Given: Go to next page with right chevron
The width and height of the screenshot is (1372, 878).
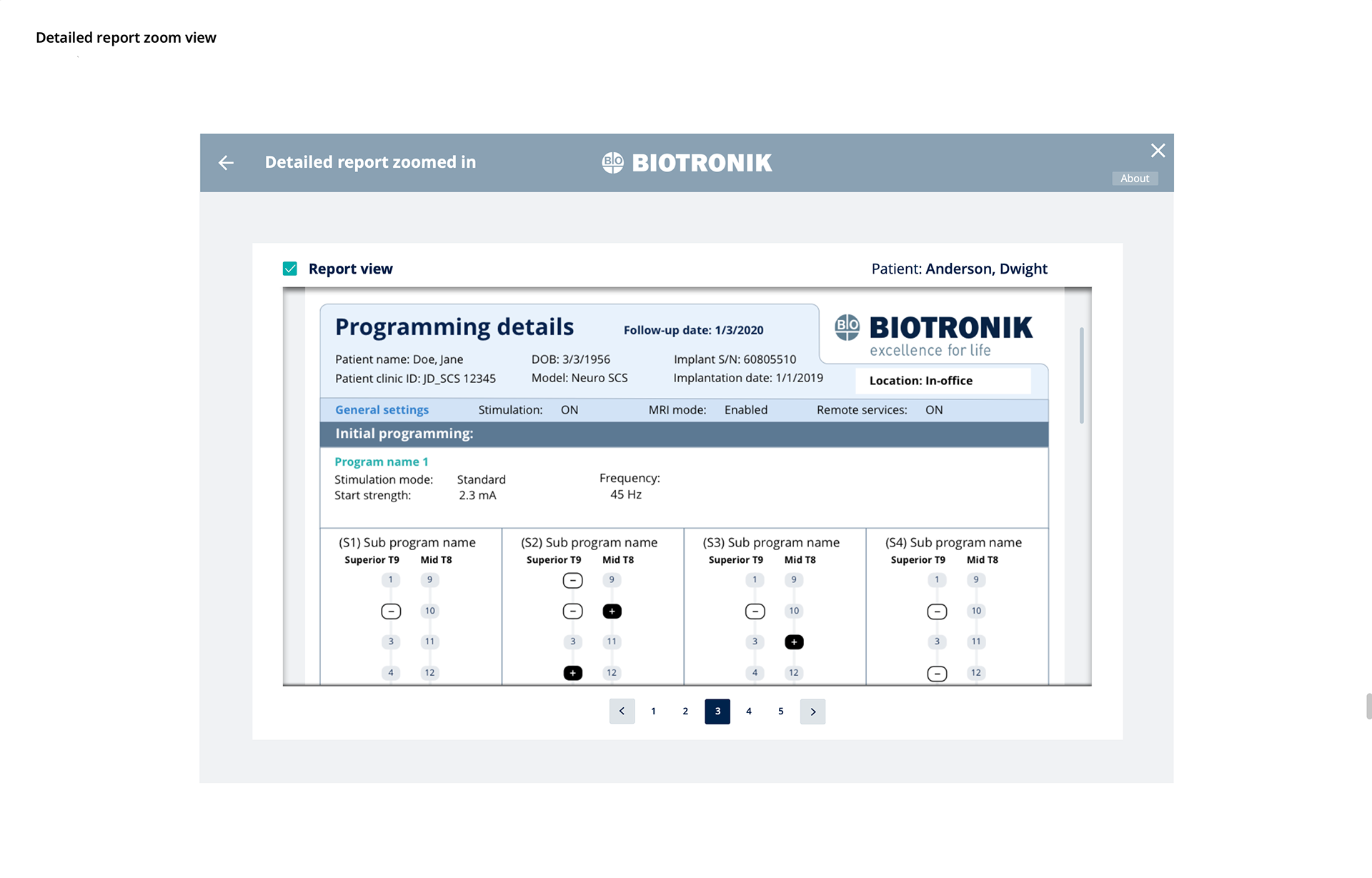Looking at the screenshot, I should [812, 712].
